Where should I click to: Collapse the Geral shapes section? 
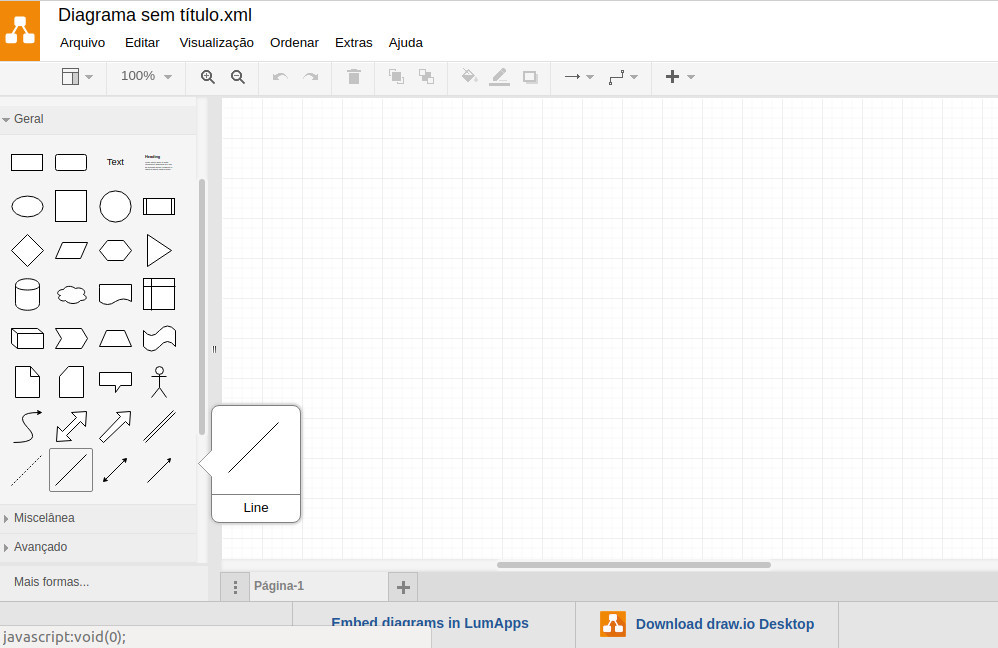click(x=99, y=119)
